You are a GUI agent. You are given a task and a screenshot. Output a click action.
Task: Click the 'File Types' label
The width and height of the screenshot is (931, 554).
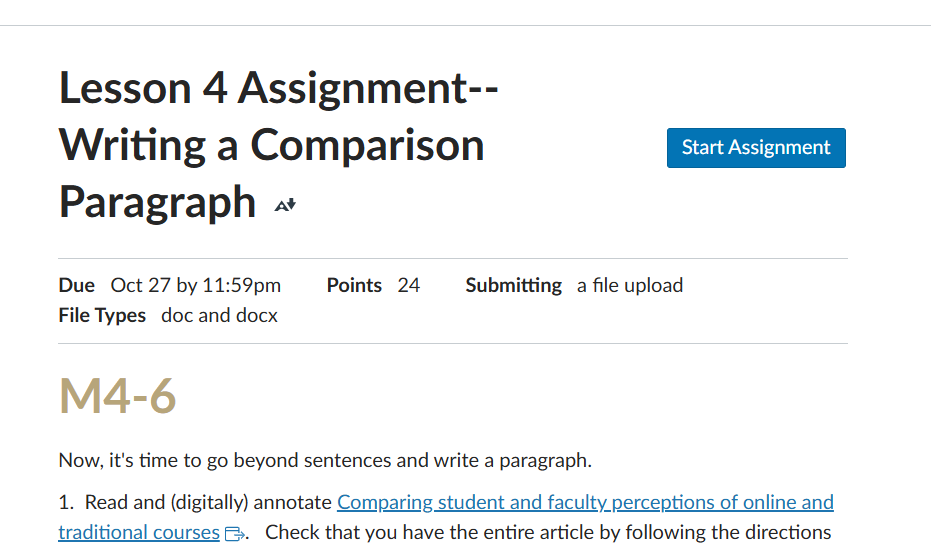(x=102, y=315)
